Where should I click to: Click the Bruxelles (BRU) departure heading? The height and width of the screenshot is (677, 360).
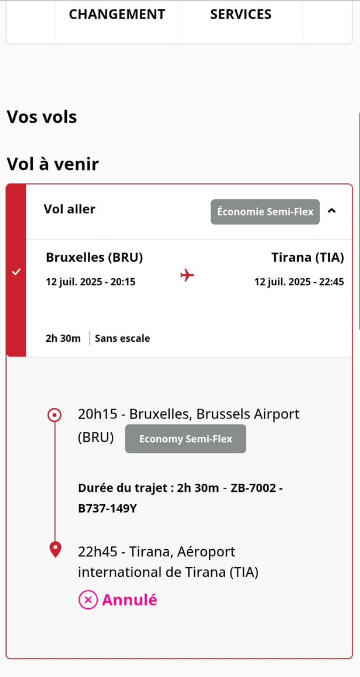[x=94, y=257]
